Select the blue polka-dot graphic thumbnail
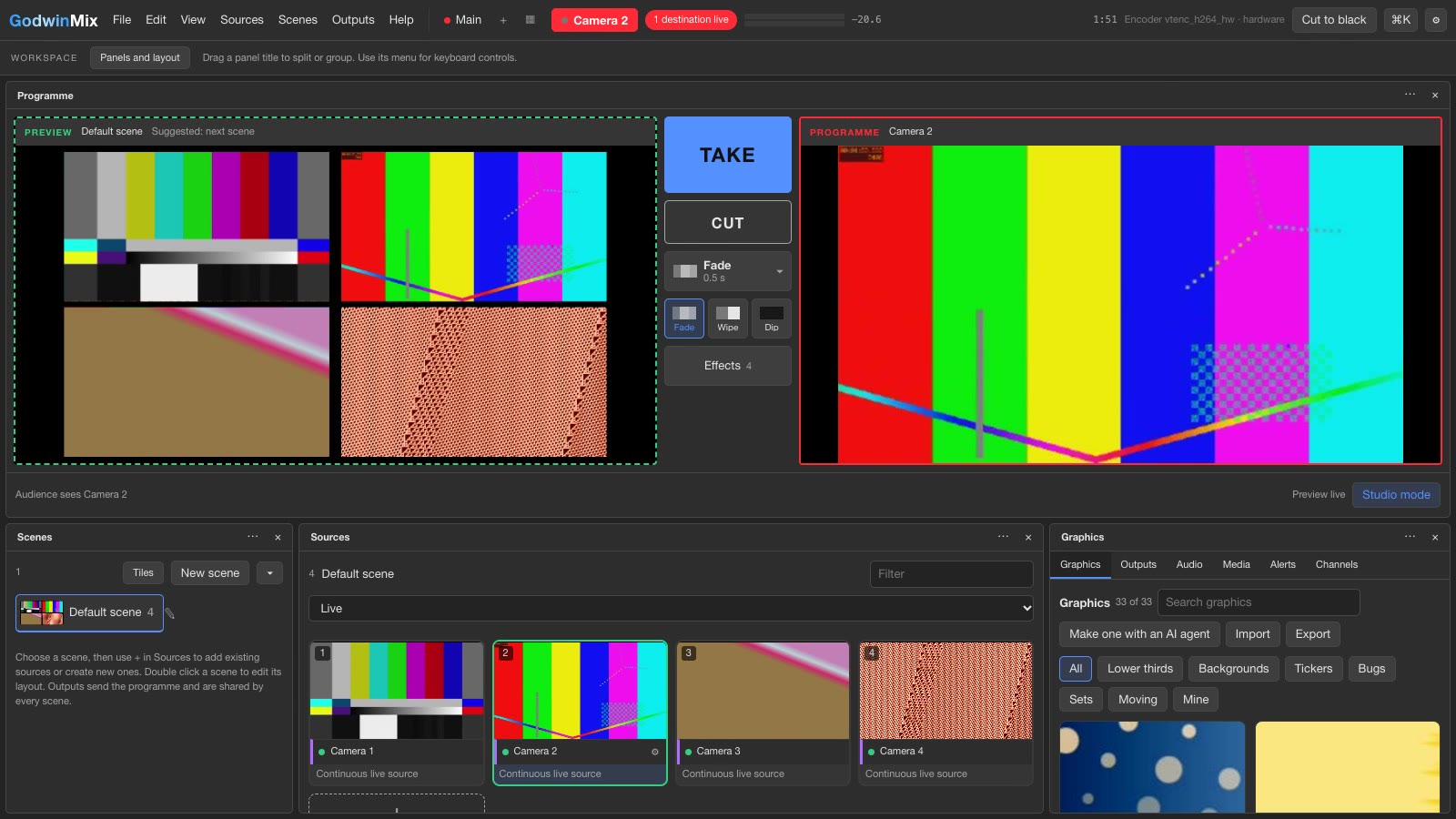This screenshot has height=819, width=1456. pyautogui.click(x=1152, y=766)
